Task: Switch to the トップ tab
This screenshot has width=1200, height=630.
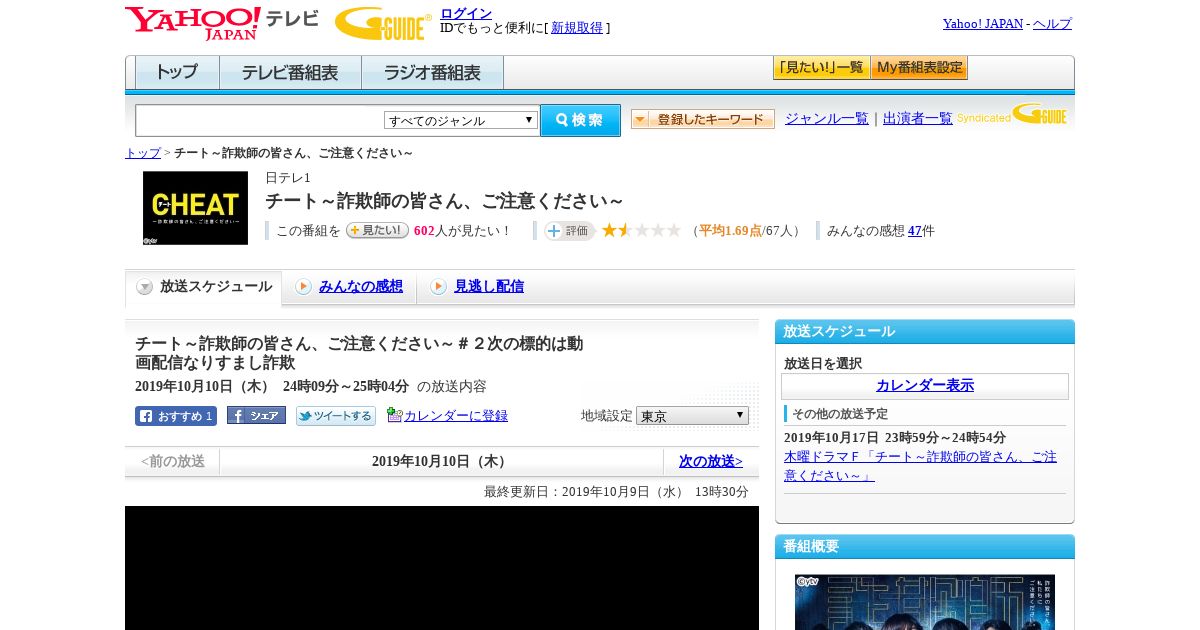Action: click(177, 72)
